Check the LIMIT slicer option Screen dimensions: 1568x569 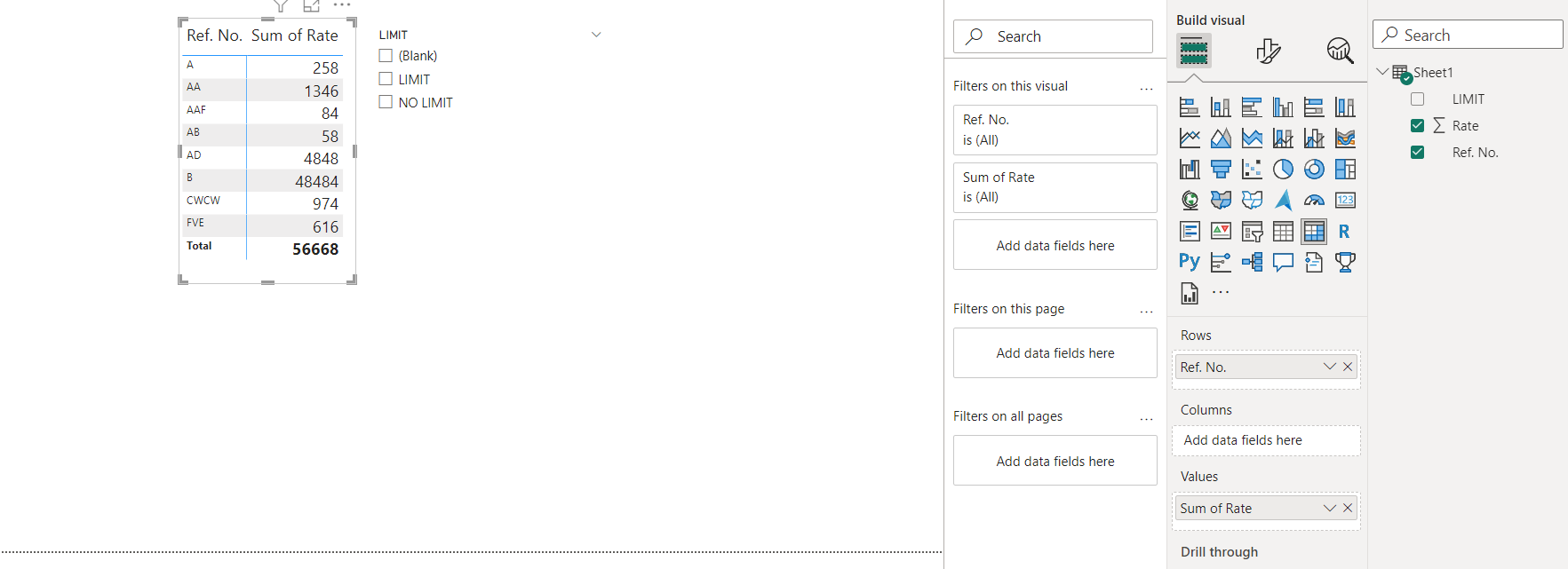386,79
